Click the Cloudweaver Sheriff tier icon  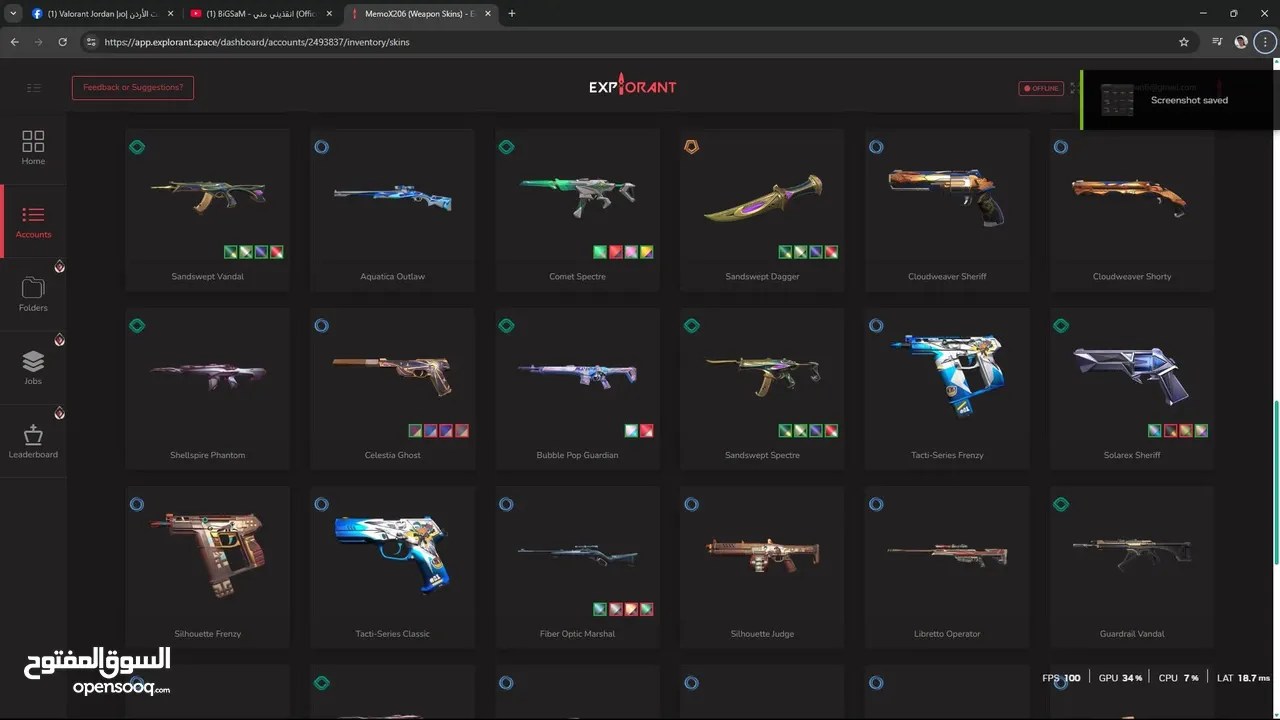[876, 147]
